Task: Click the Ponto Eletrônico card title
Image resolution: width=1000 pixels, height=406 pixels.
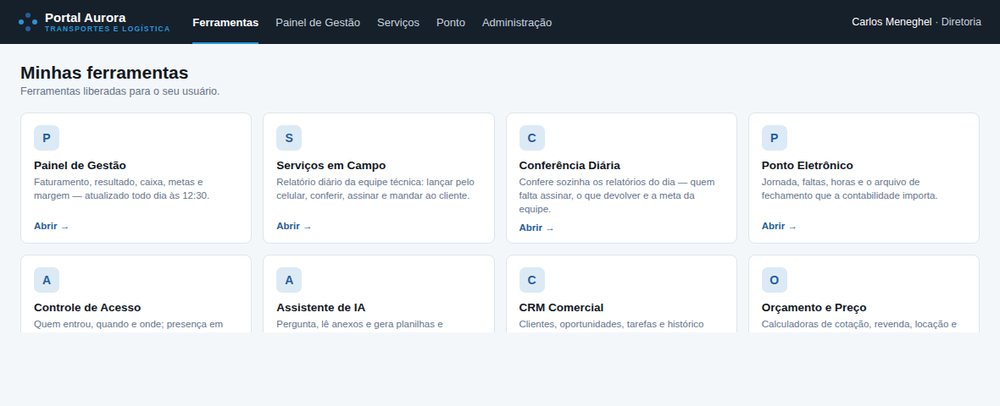Action: [807, 165]
